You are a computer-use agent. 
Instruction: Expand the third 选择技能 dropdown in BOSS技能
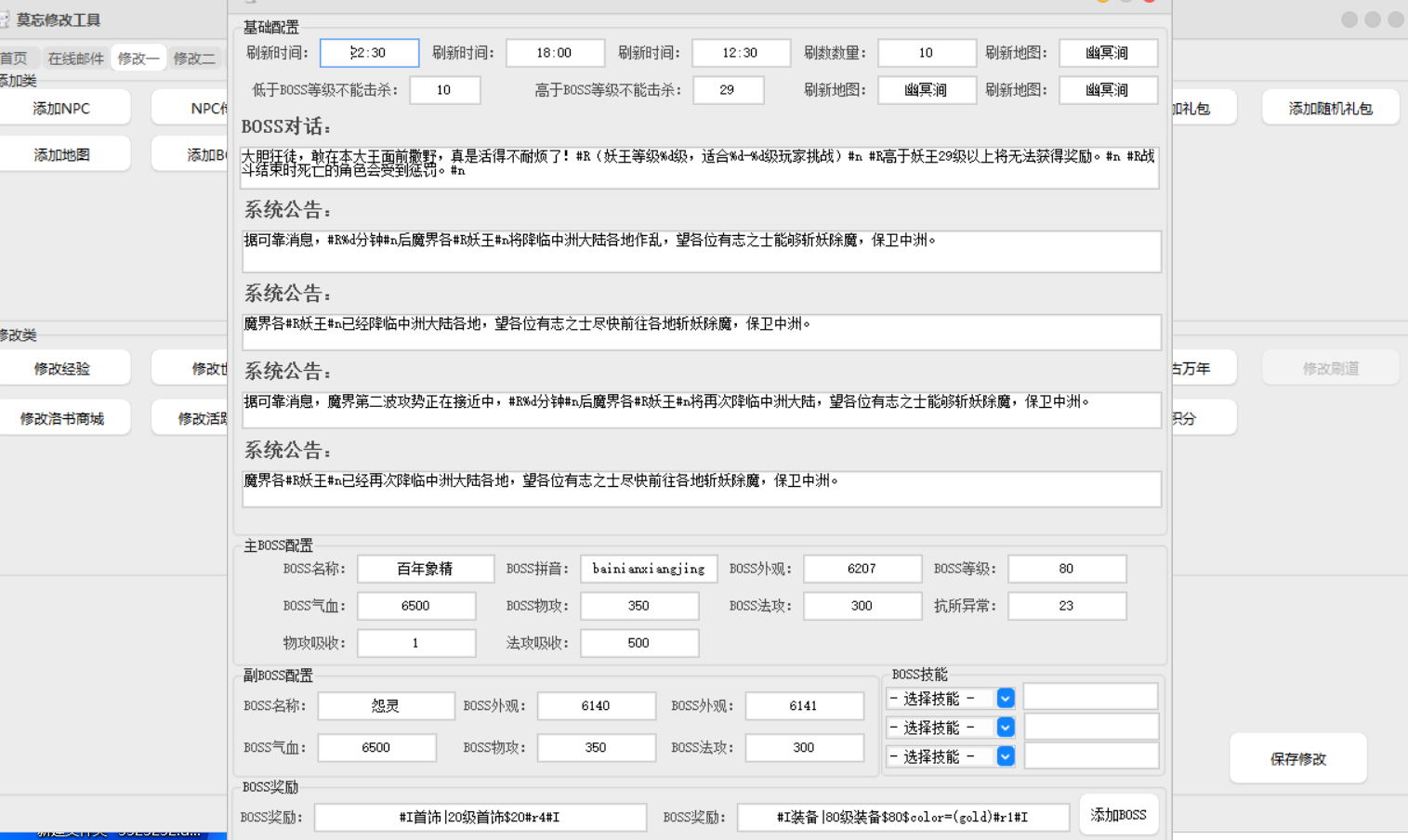[x=1005, y=755]
